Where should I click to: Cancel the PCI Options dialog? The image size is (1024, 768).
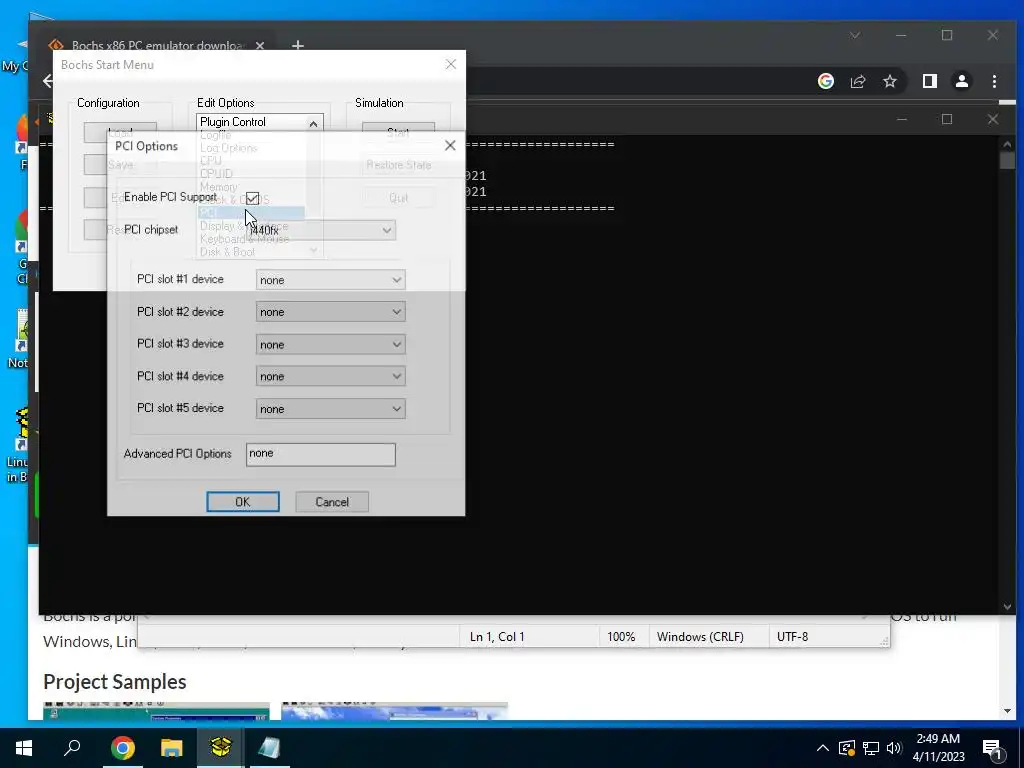tap(332, 502)
